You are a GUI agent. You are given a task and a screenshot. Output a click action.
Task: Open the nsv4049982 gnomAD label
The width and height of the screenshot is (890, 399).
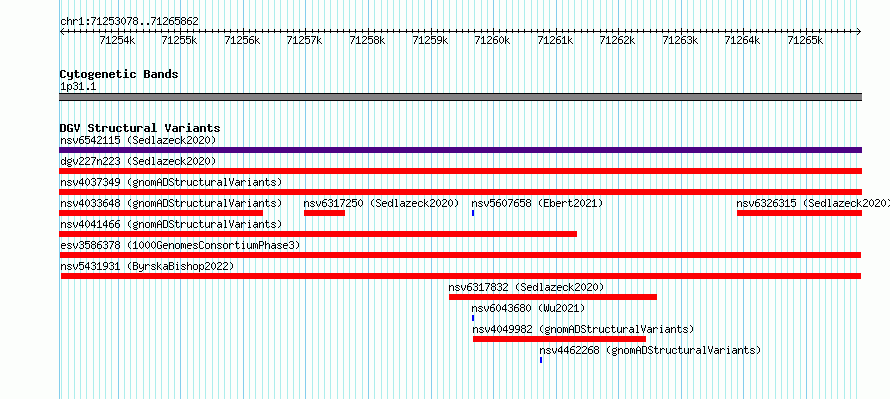(x=583, y=329)
